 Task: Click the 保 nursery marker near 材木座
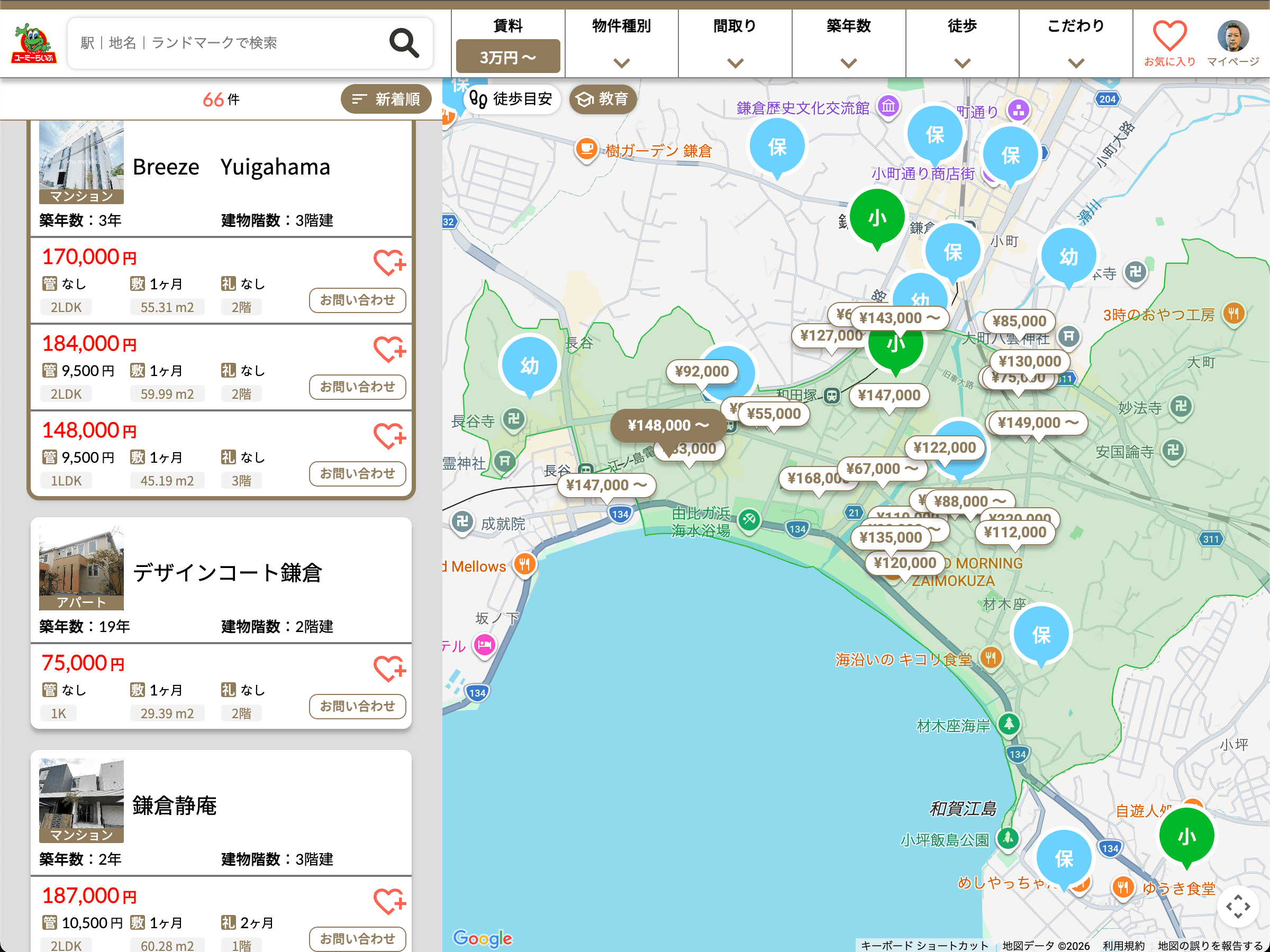(1041, 633)
